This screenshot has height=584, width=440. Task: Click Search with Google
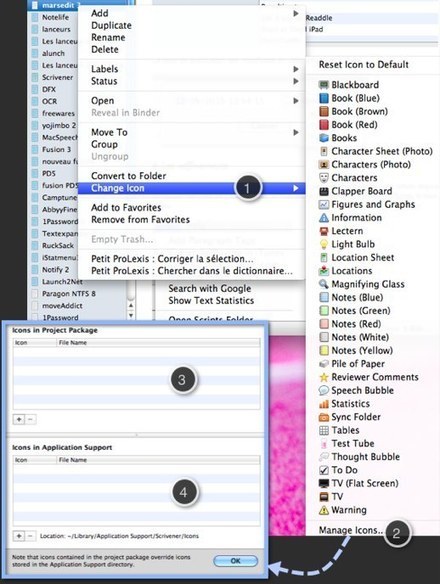click(209, 289)
